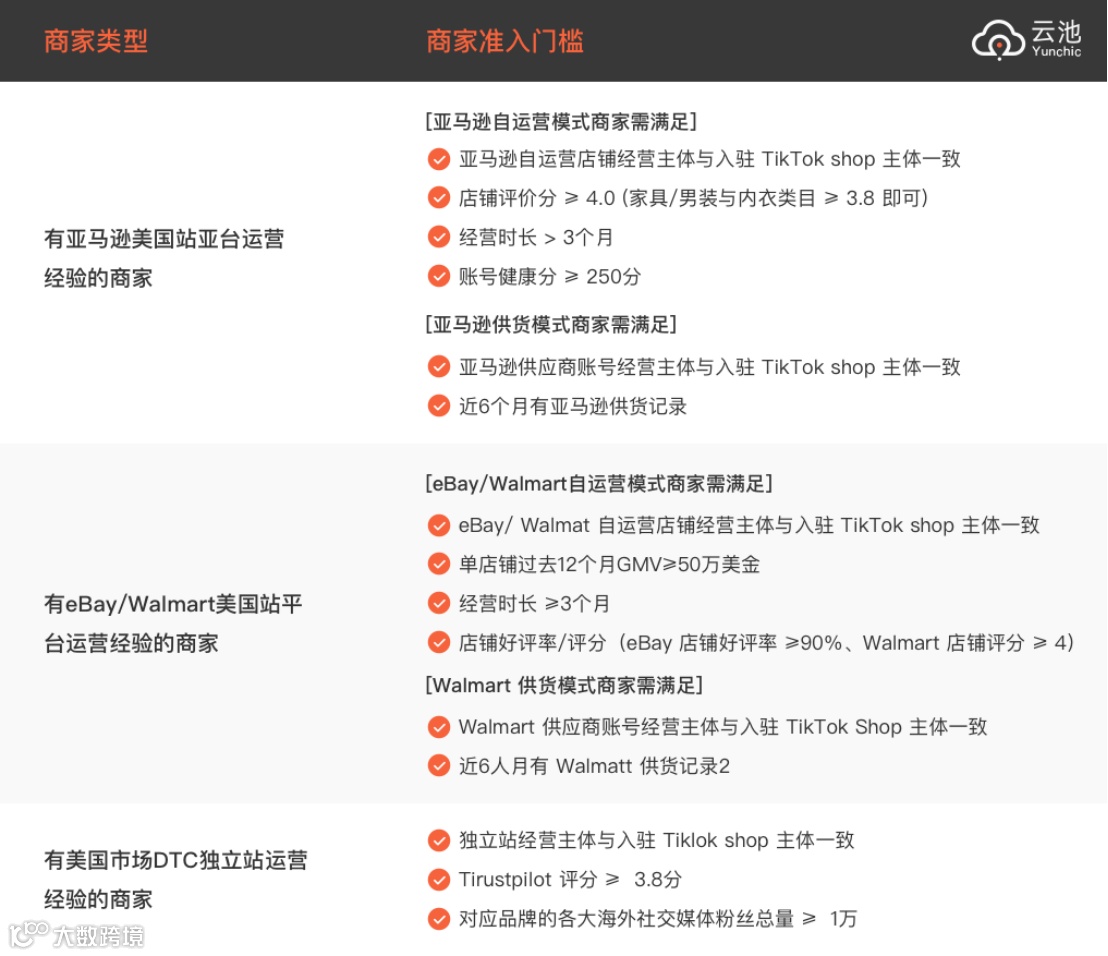This screenshot has width=1108, height=956.
Task: Click check icon beside 店铺好评率/评分
Action: (x=439, y=643)
